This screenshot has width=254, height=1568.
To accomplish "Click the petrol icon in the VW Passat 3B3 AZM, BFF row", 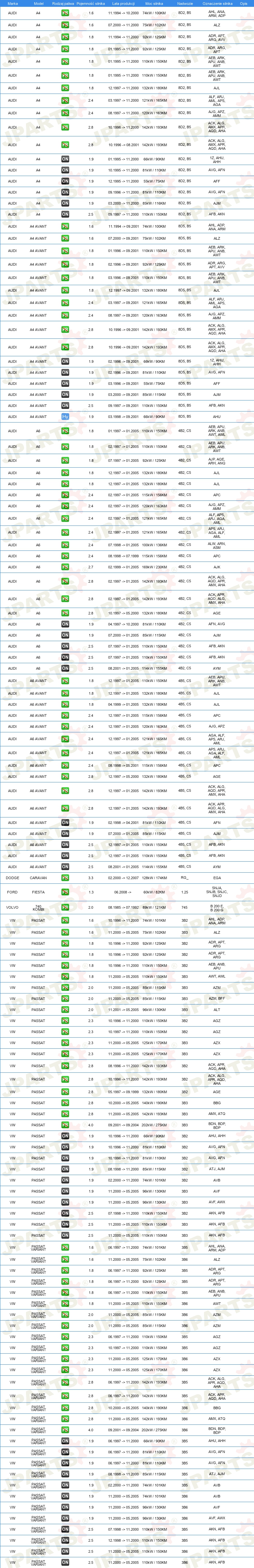I will (65, 999).
